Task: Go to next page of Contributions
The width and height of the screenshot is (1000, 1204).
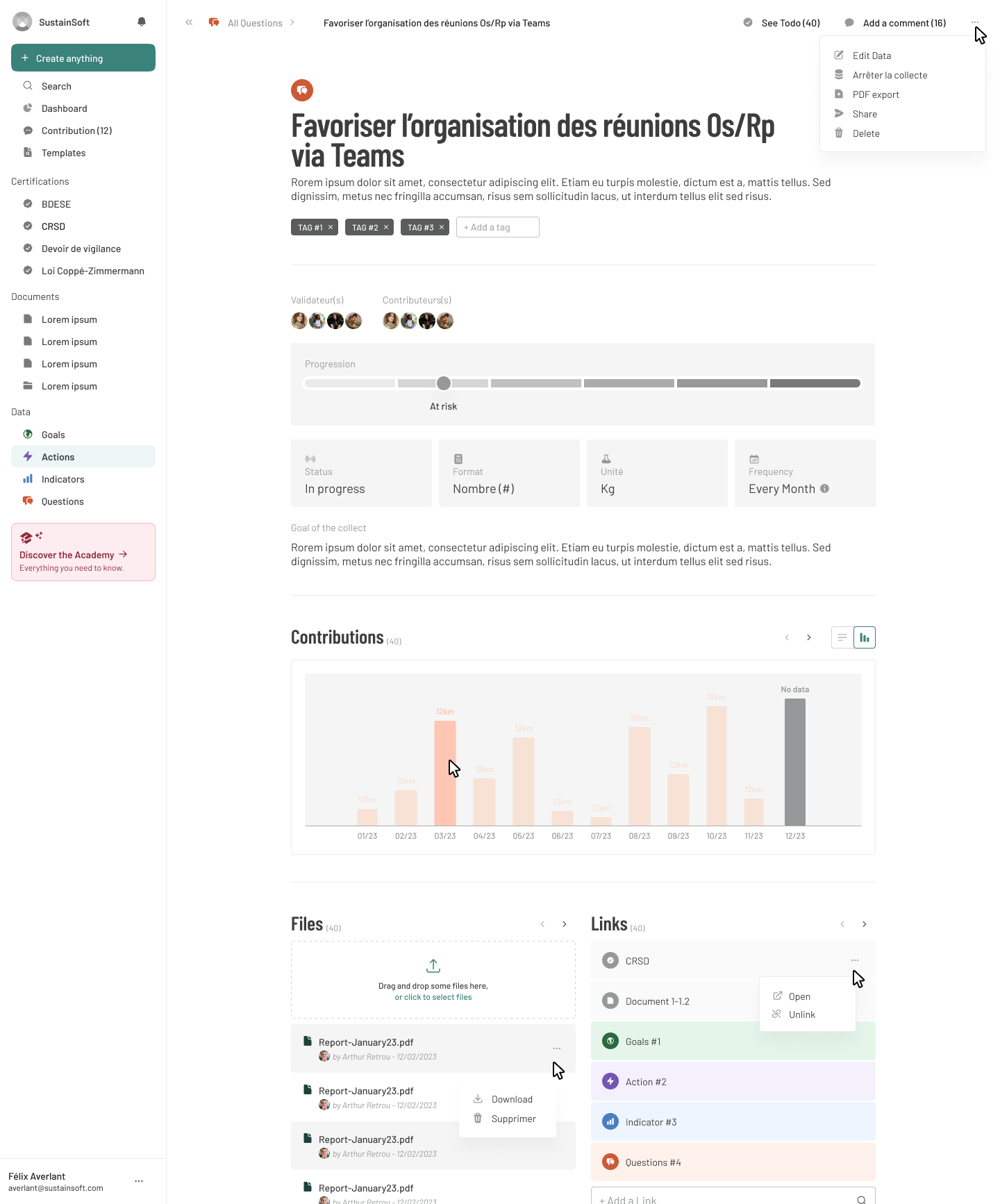Action: [809, 637]
